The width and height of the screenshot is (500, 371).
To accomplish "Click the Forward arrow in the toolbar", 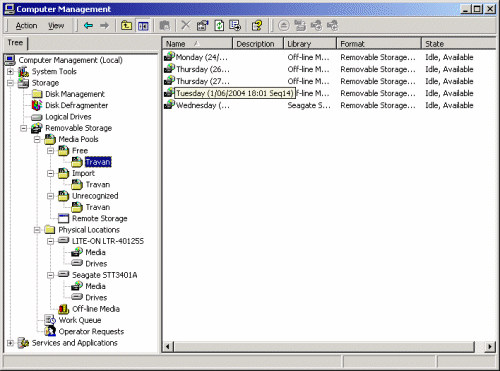I will 104,25.
